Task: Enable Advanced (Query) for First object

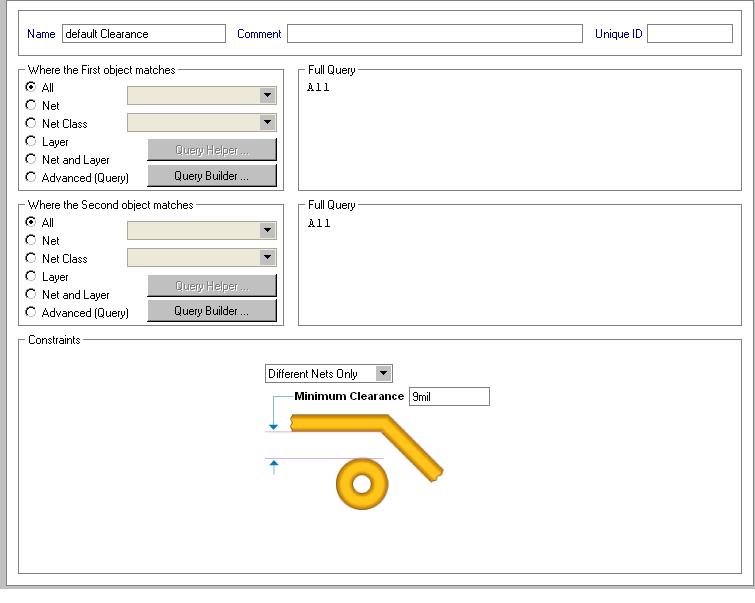Action: 31,177
